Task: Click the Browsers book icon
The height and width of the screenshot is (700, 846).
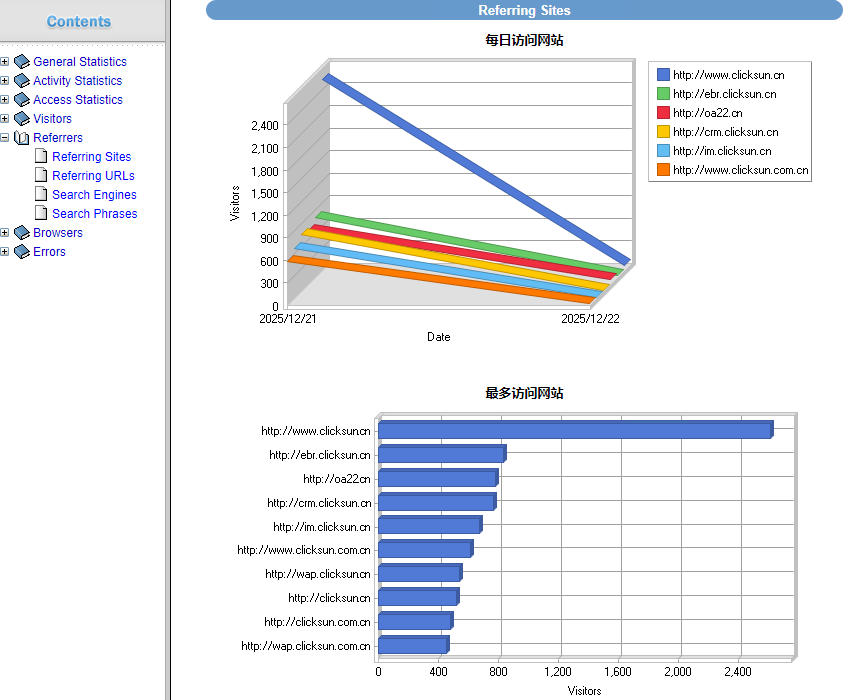Action: click(22, 233)
